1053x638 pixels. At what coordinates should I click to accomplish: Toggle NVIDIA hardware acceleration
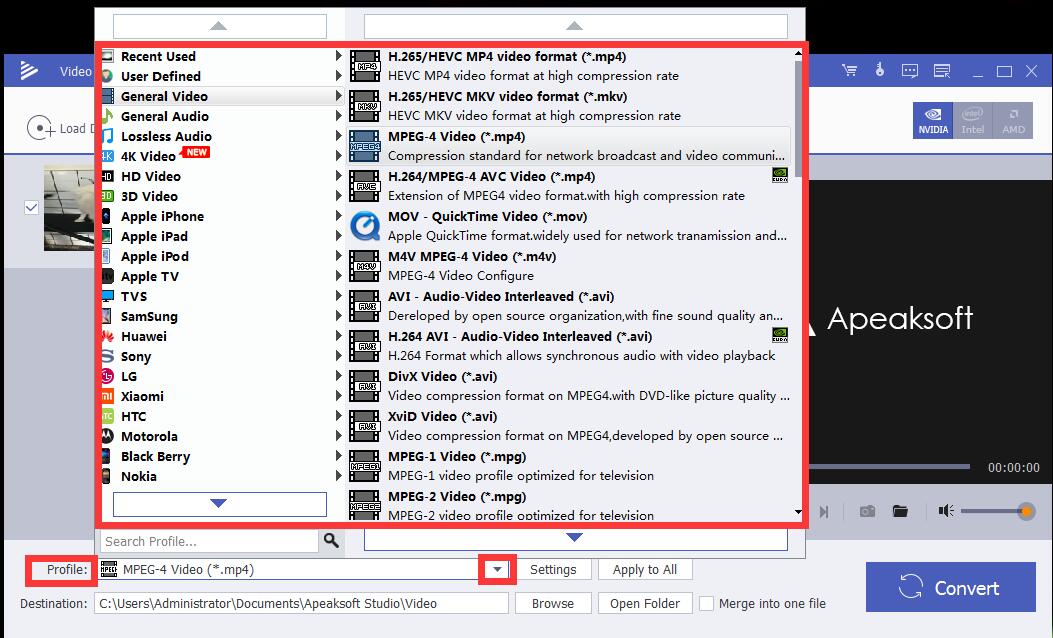[x=932, y=121]
